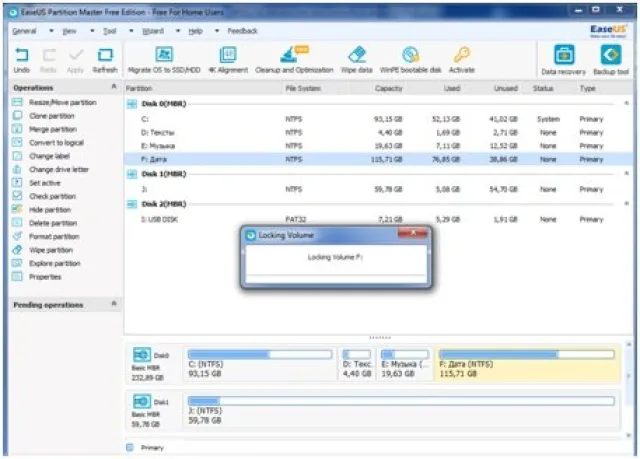This screenshot has height=459, width=640.
Task: Select F: Дата block in disk map
Action: pos(527,363)
